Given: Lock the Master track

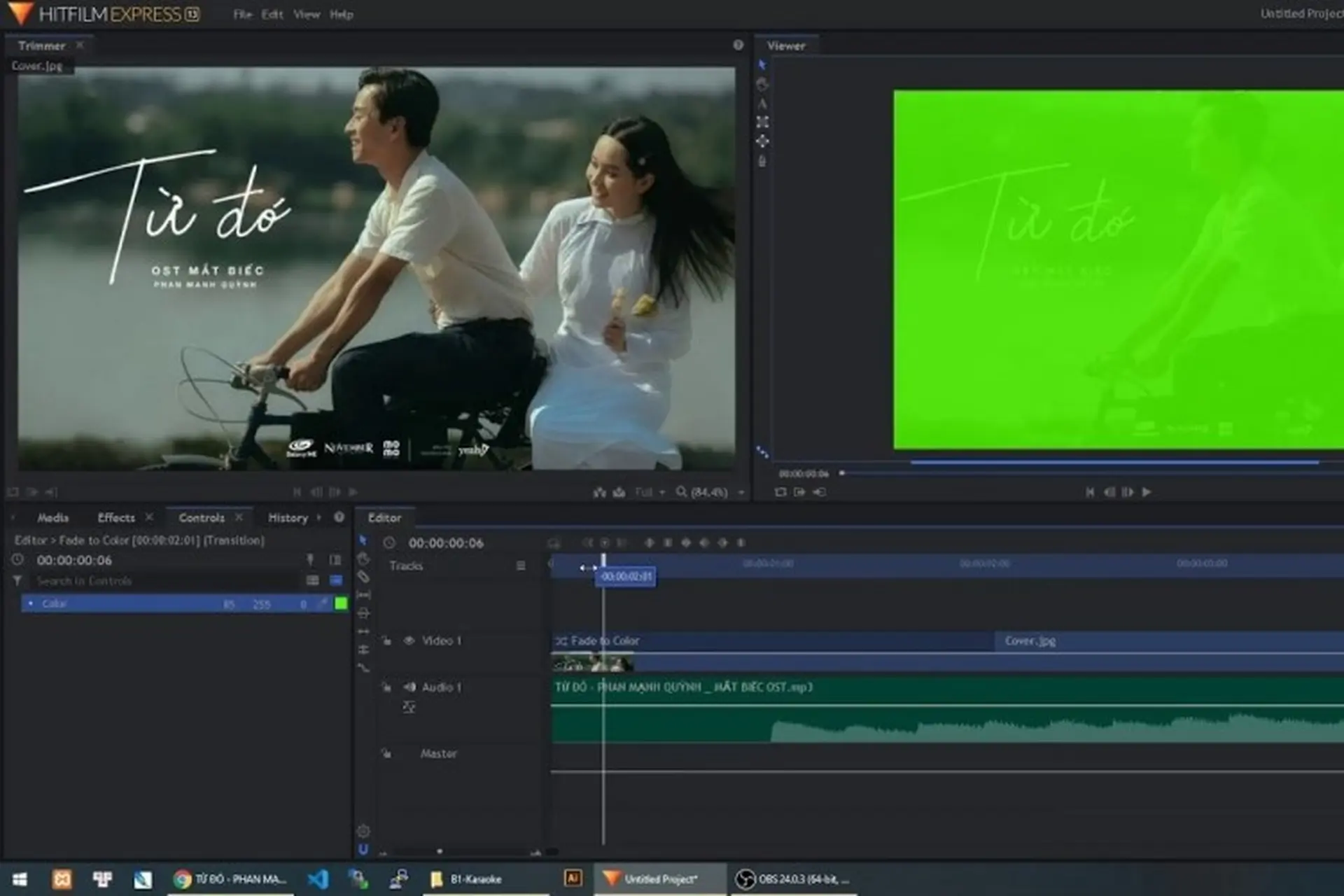Looking at the screenshot, I should [386, 753].
